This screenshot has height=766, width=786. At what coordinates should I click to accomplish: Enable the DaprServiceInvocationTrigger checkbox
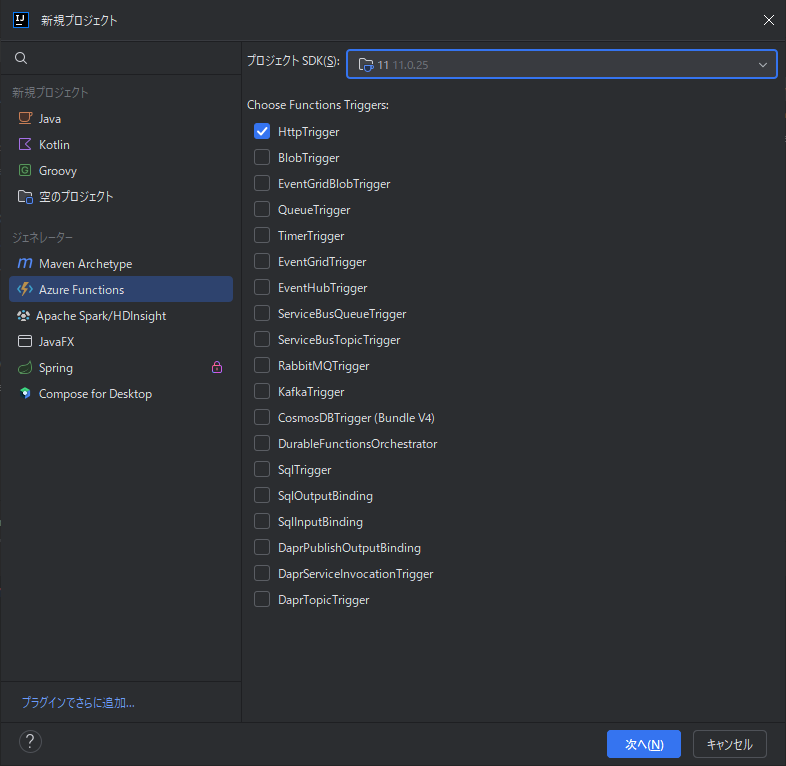click(x=262, y=573)
